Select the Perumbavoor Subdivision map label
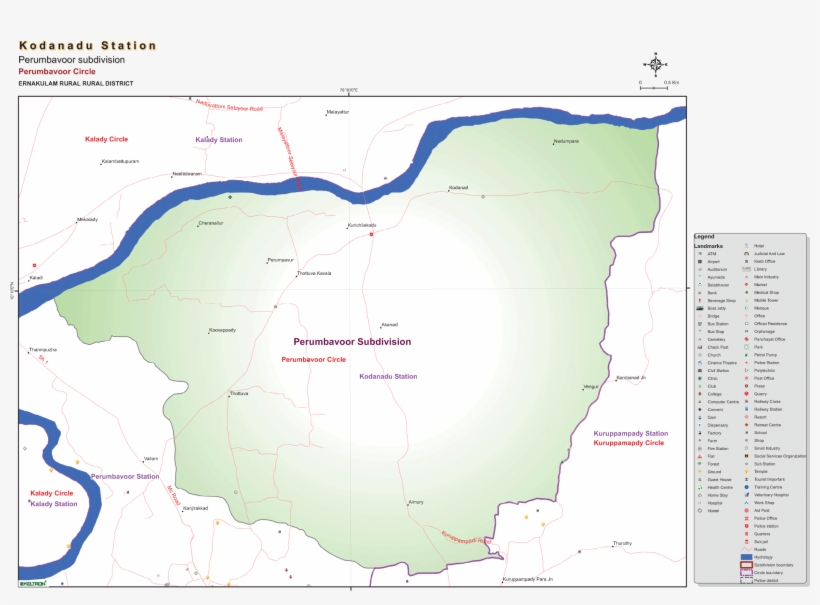820x605 pixels. point(351,341)
